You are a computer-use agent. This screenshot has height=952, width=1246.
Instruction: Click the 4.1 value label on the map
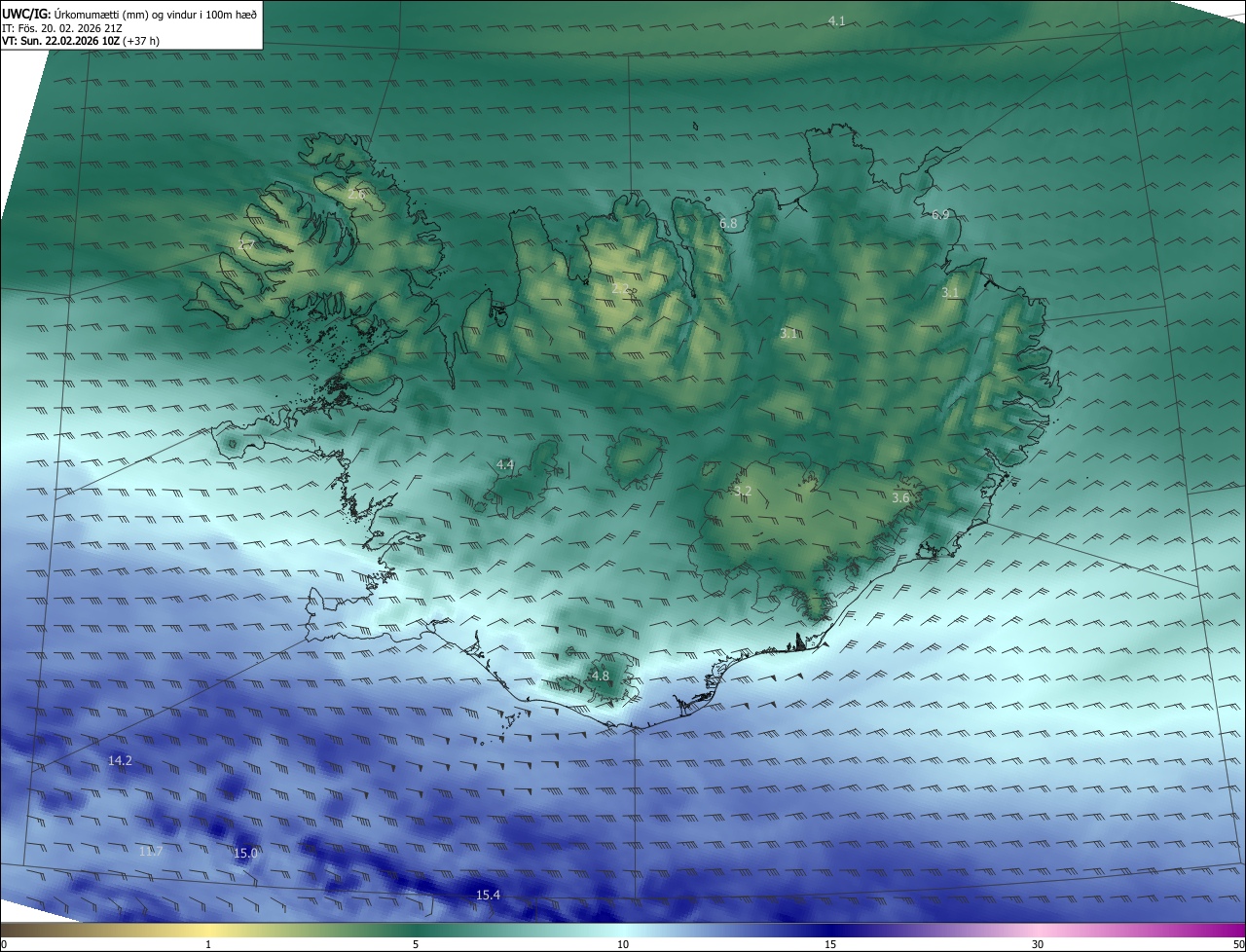836,20
